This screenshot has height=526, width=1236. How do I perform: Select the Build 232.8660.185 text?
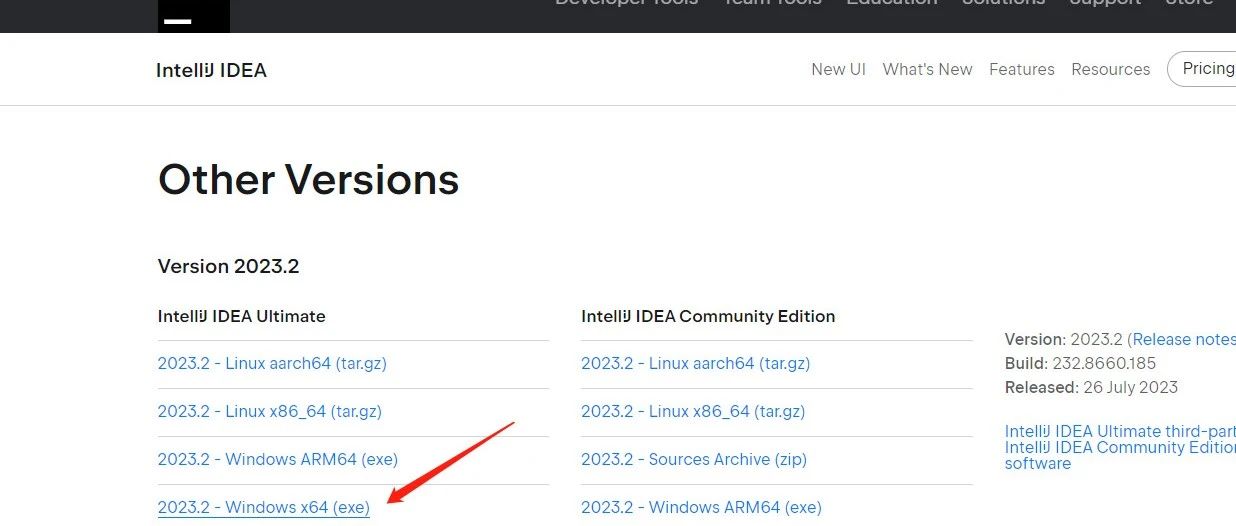[1080, 363]
